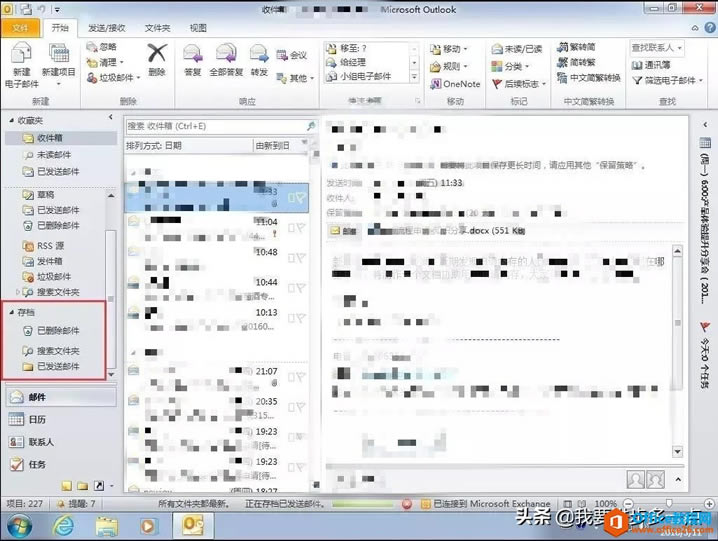Image resolution: width=718 pixels, height=541 pixels.
Task: Stop archiving with red status icon
Action: (407, 504)
